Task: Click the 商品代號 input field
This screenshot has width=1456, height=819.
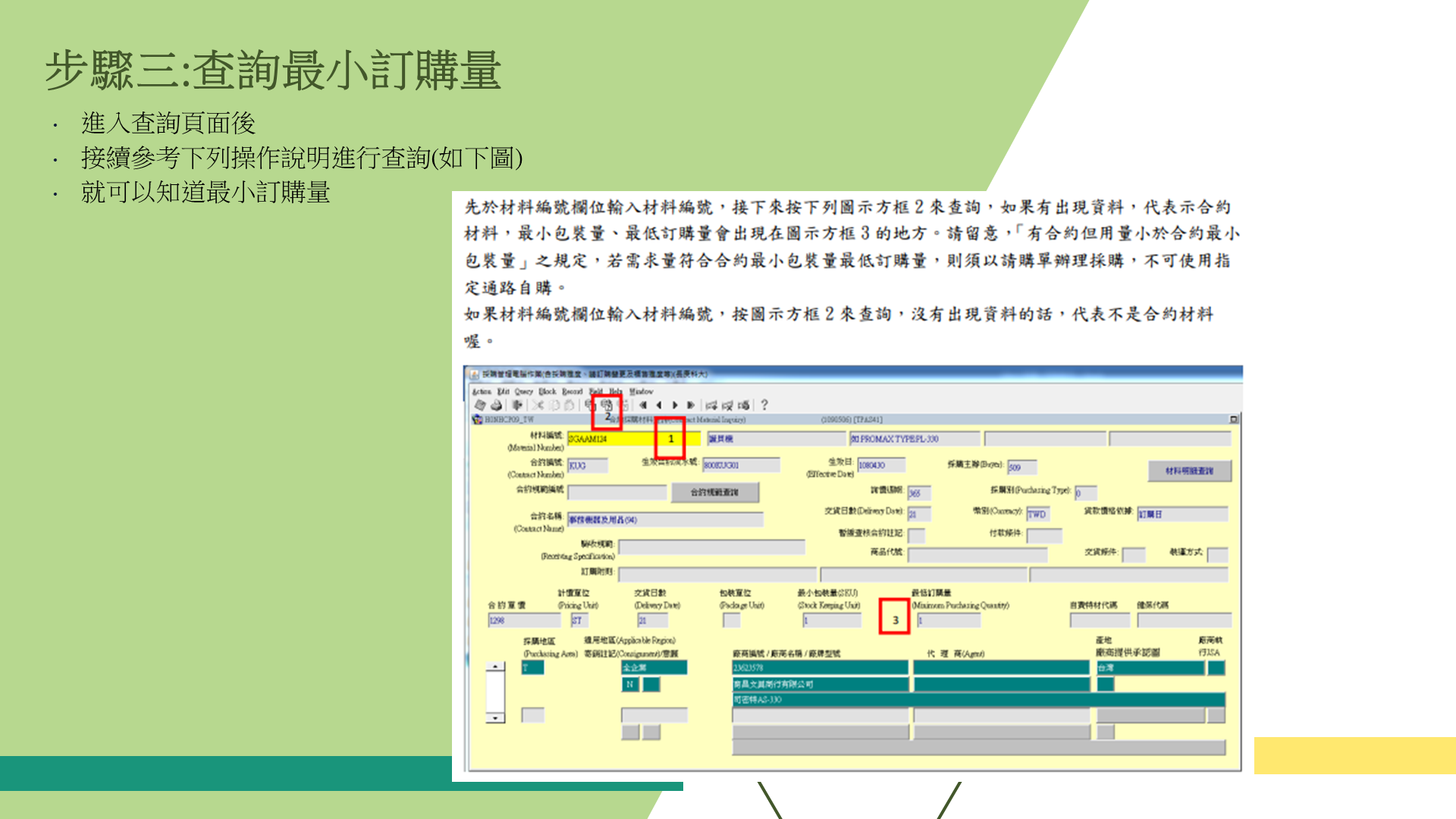Action: click(977, 555)
